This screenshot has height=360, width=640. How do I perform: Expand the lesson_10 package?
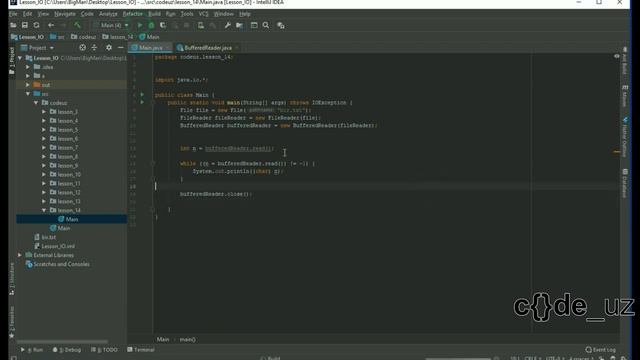pos(44,175)
